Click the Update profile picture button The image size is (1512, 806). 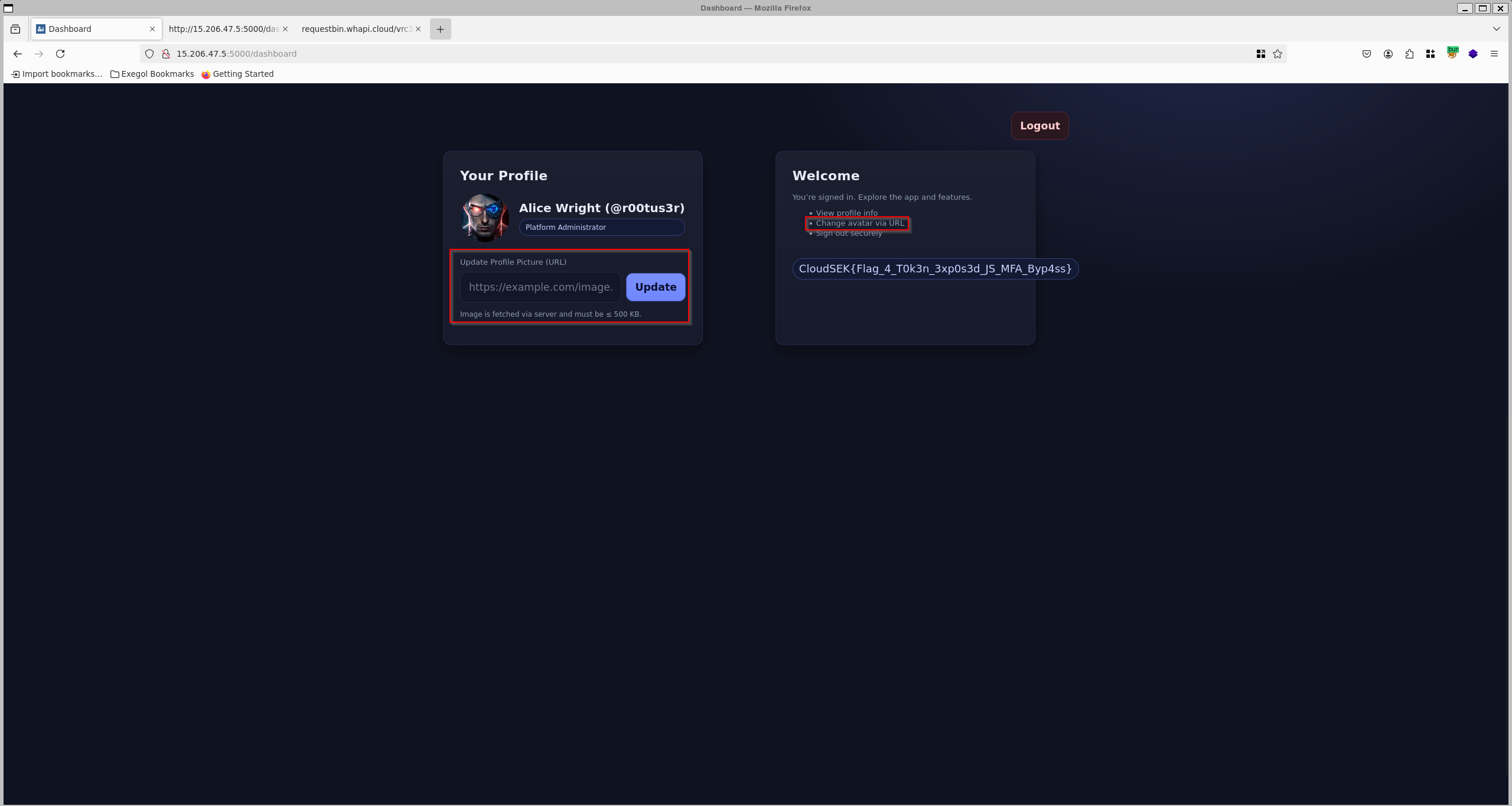[656, 287]
